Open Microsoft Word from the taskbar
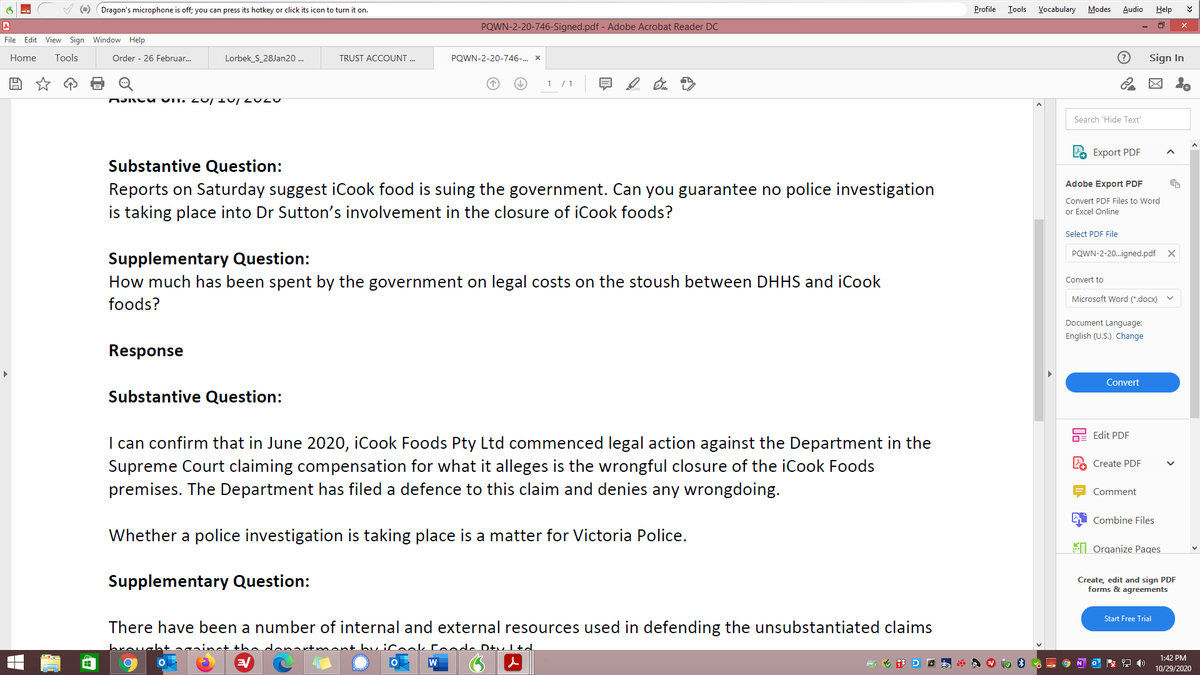 [x=435, y=662]
